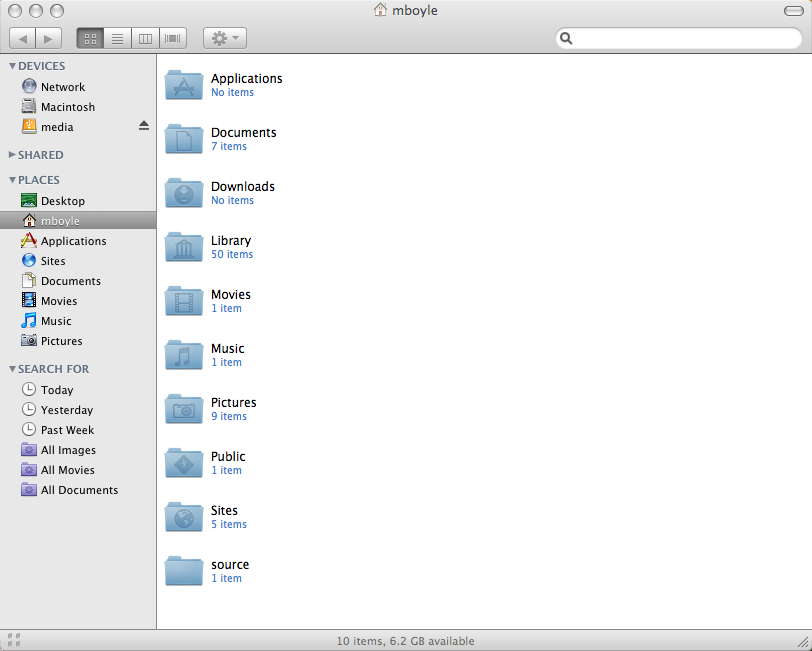
Task: Open All Movies smart search
Action: click(78, 470)
